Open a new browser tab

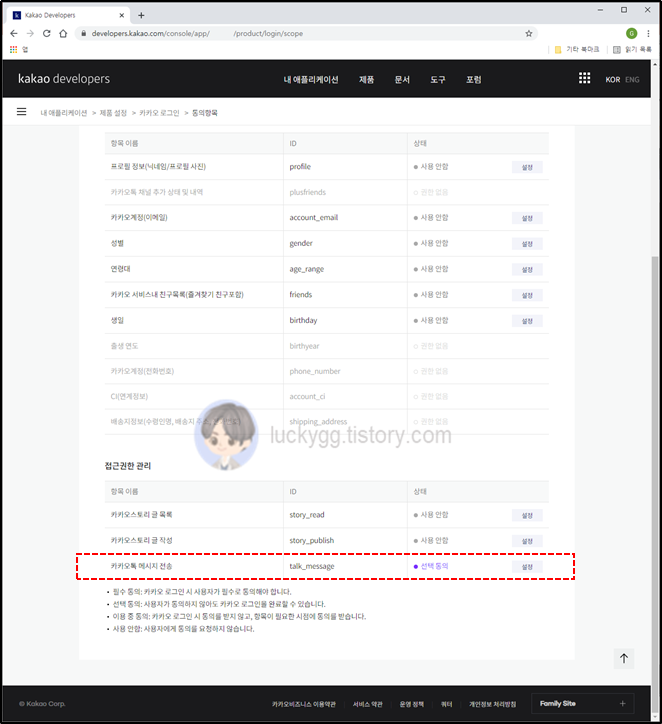[141, 15]
